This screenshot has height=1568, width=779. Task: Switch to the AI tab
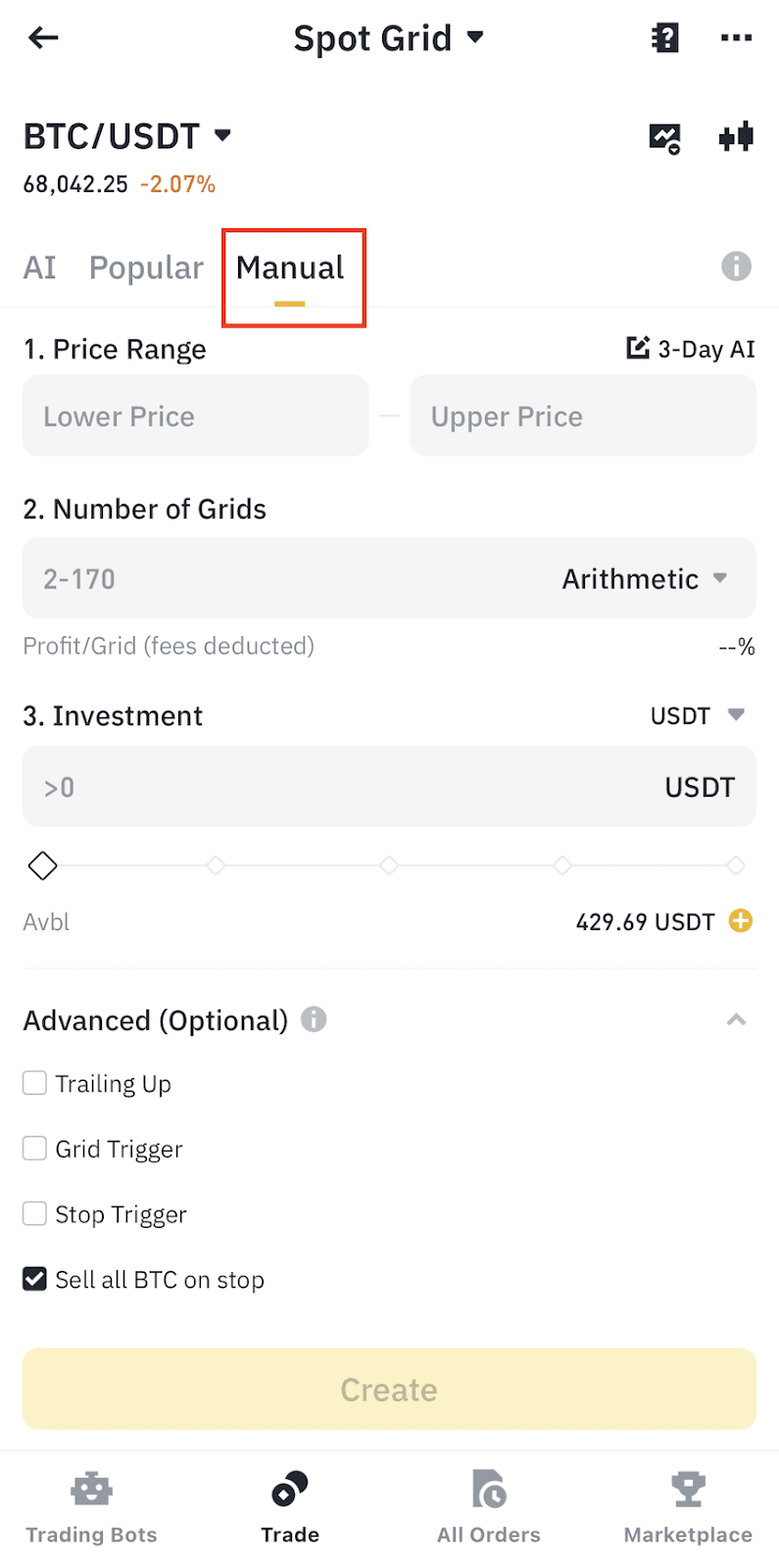click(40, 268)
